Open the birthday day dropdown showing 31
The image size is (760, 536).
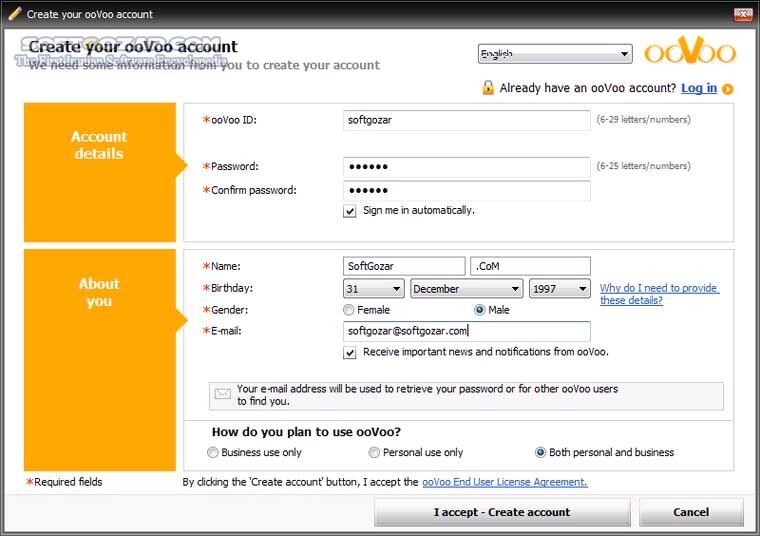pyautogui.click(x=373, y=289)
